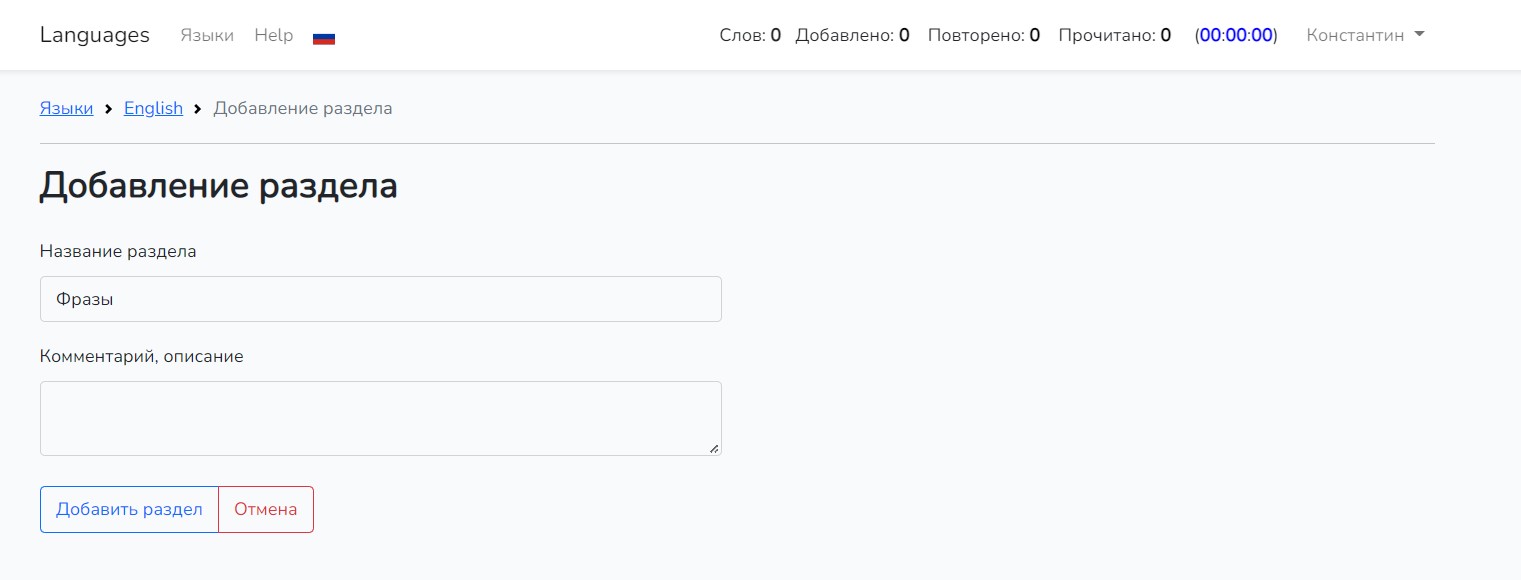Click the blue 00:00:00 timer
Screen dimensions: 1521x580
(1236, 35)
